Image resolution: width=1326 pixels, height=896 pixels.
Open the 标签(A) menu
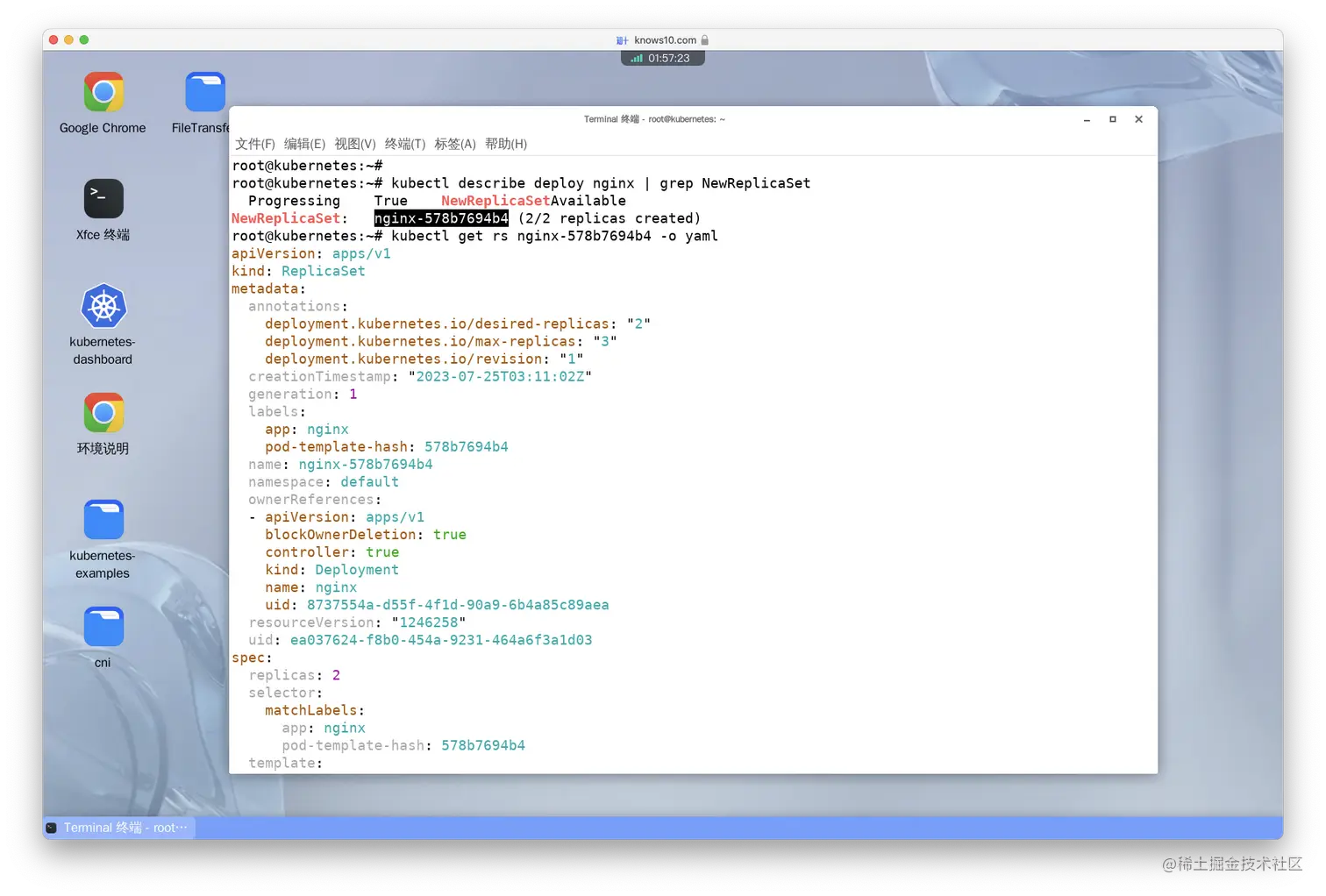[455, 144]
